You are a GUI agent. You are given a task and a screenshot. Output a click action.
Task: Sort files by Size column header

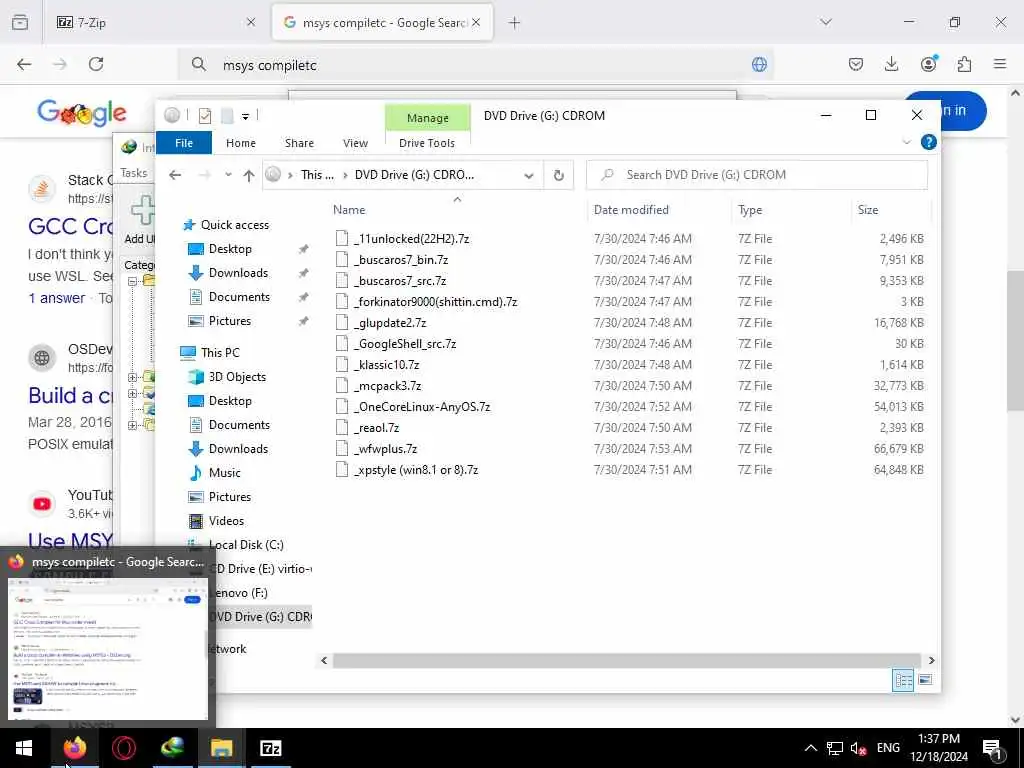tap(868, 210)
